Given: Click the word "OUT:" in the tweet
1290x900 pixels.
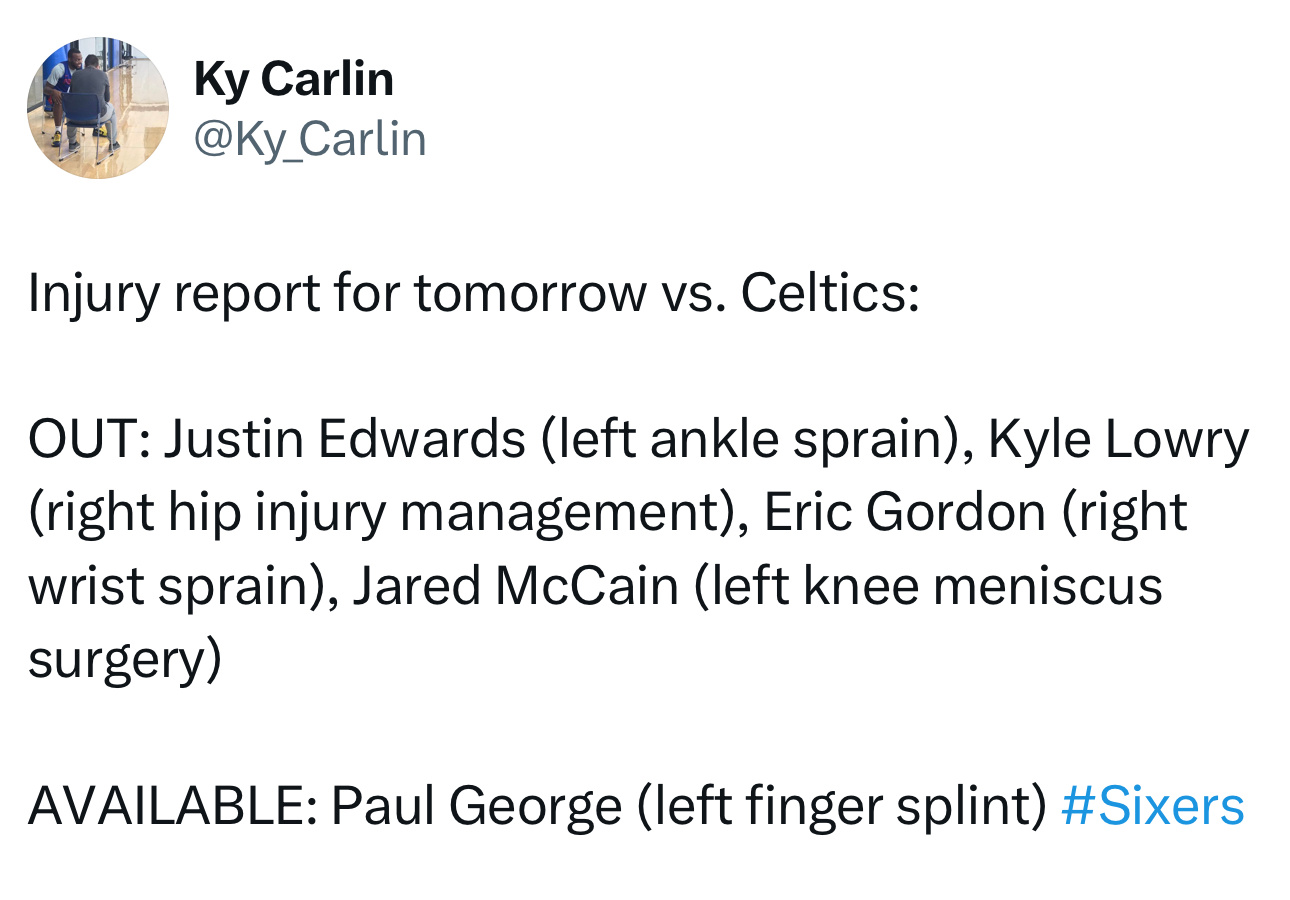Looking at the screenshot, I should [89, 439].
